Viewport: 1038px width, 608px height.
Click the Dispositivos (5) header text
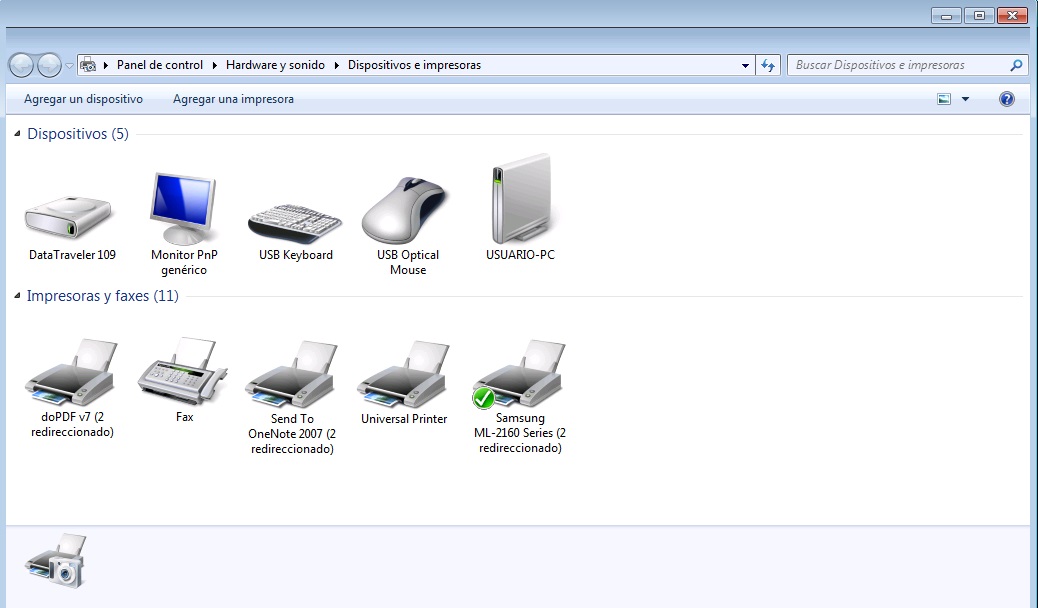point(78,134)
